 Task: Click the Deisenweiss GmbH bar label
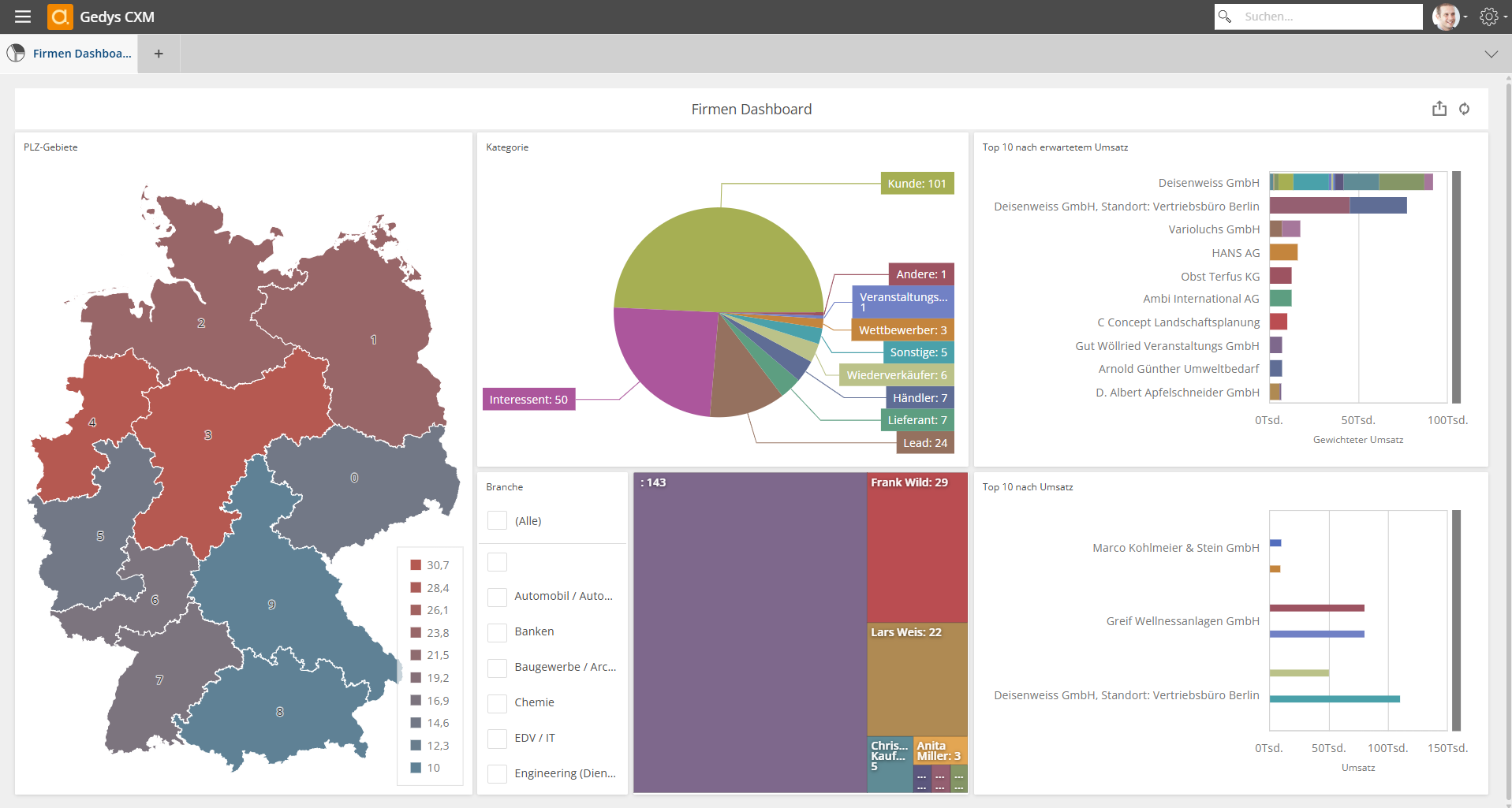click(x=1208, y=182)
